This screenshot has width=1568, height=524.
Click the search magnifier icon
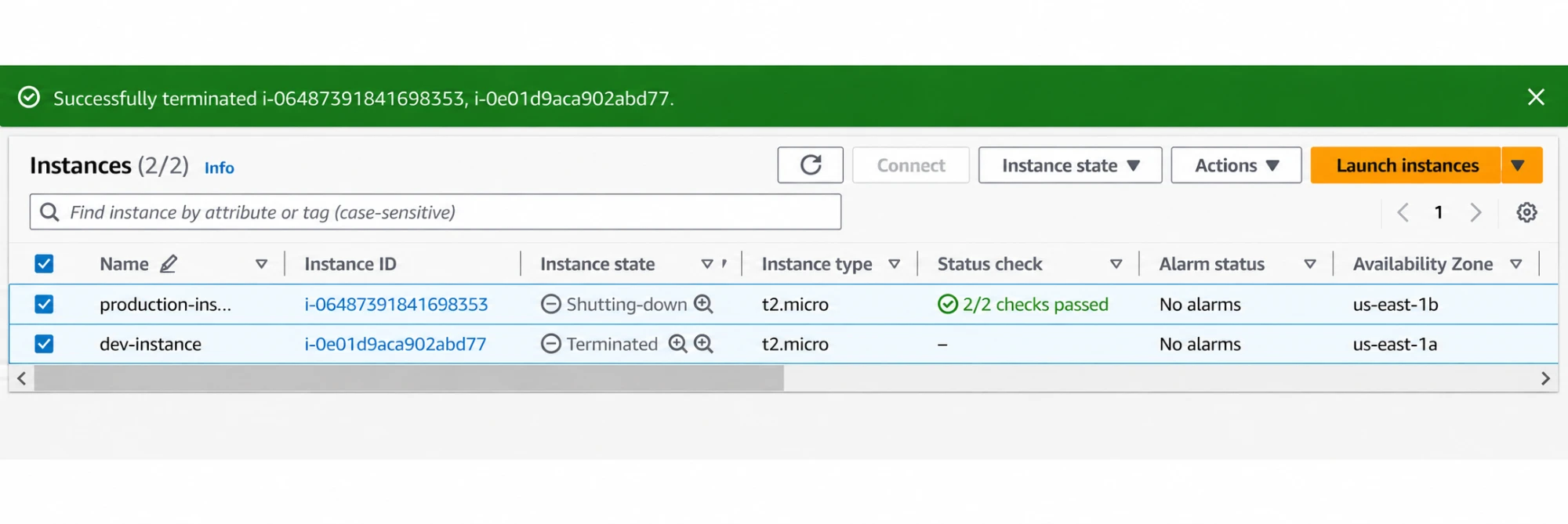coord(49,212)
